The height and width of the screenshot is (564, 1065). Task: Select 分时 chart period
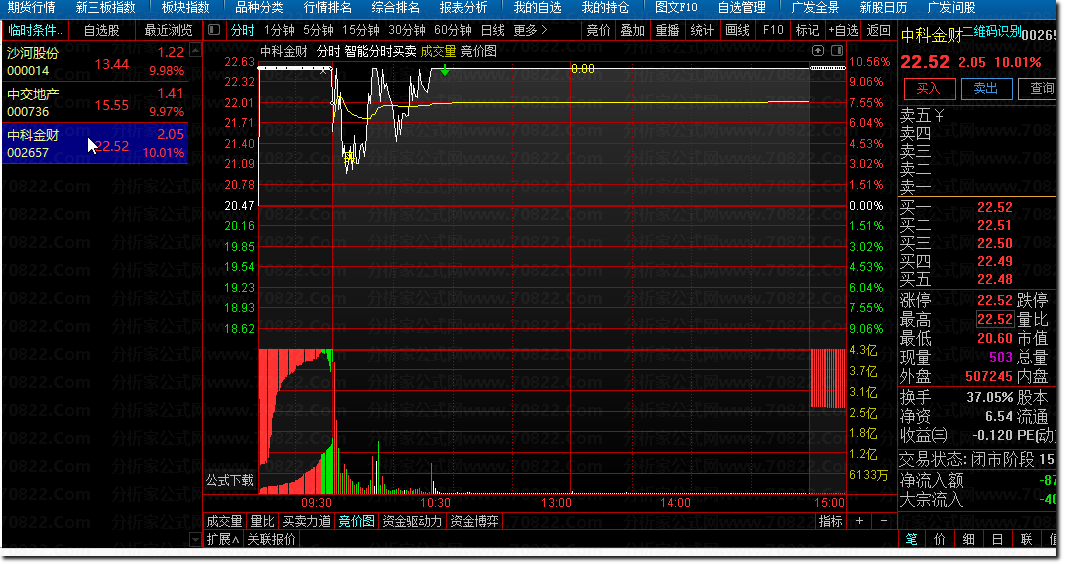pos(242,31)
